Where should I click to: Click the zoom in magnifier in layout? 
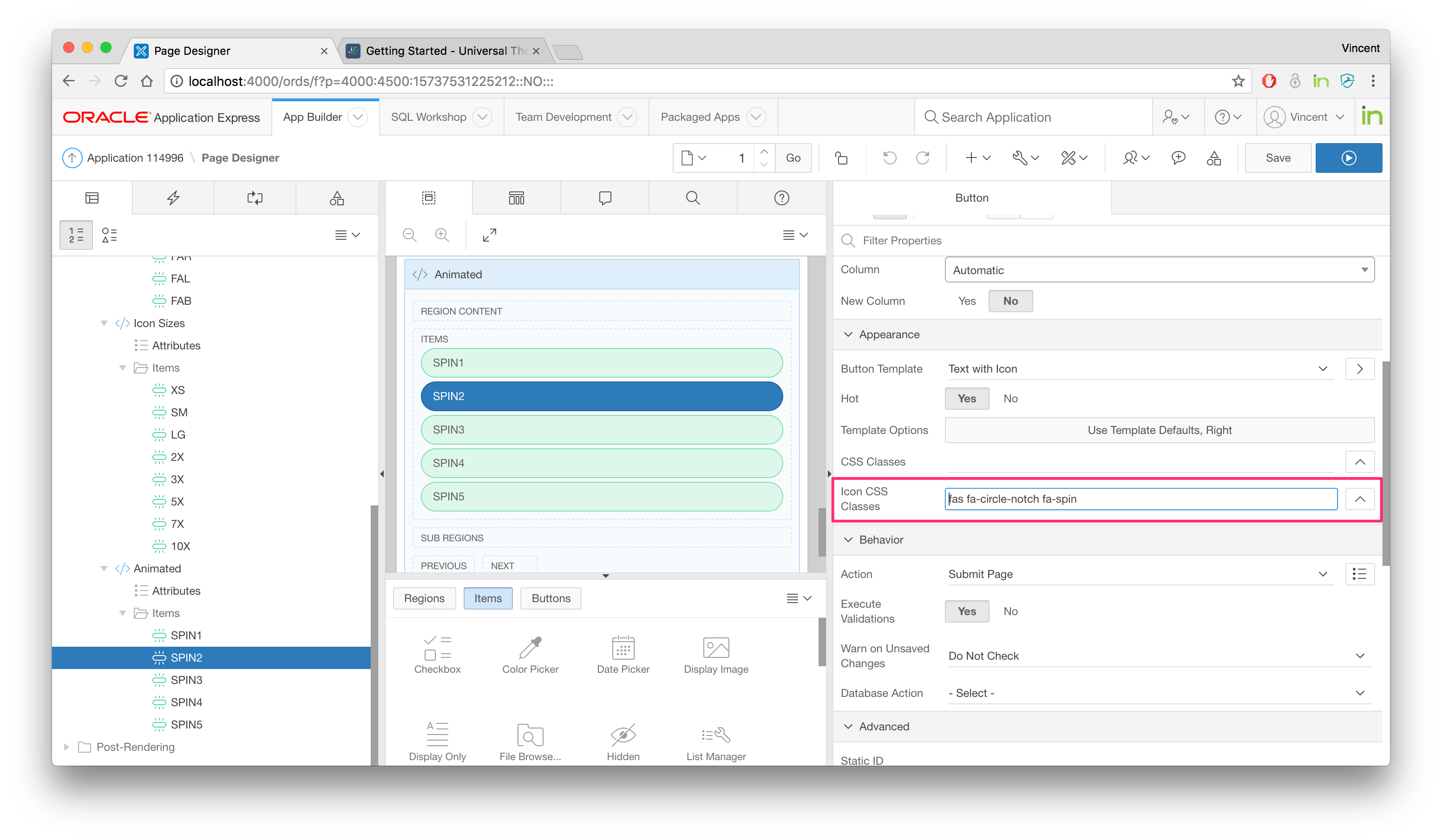coord(442,235)
